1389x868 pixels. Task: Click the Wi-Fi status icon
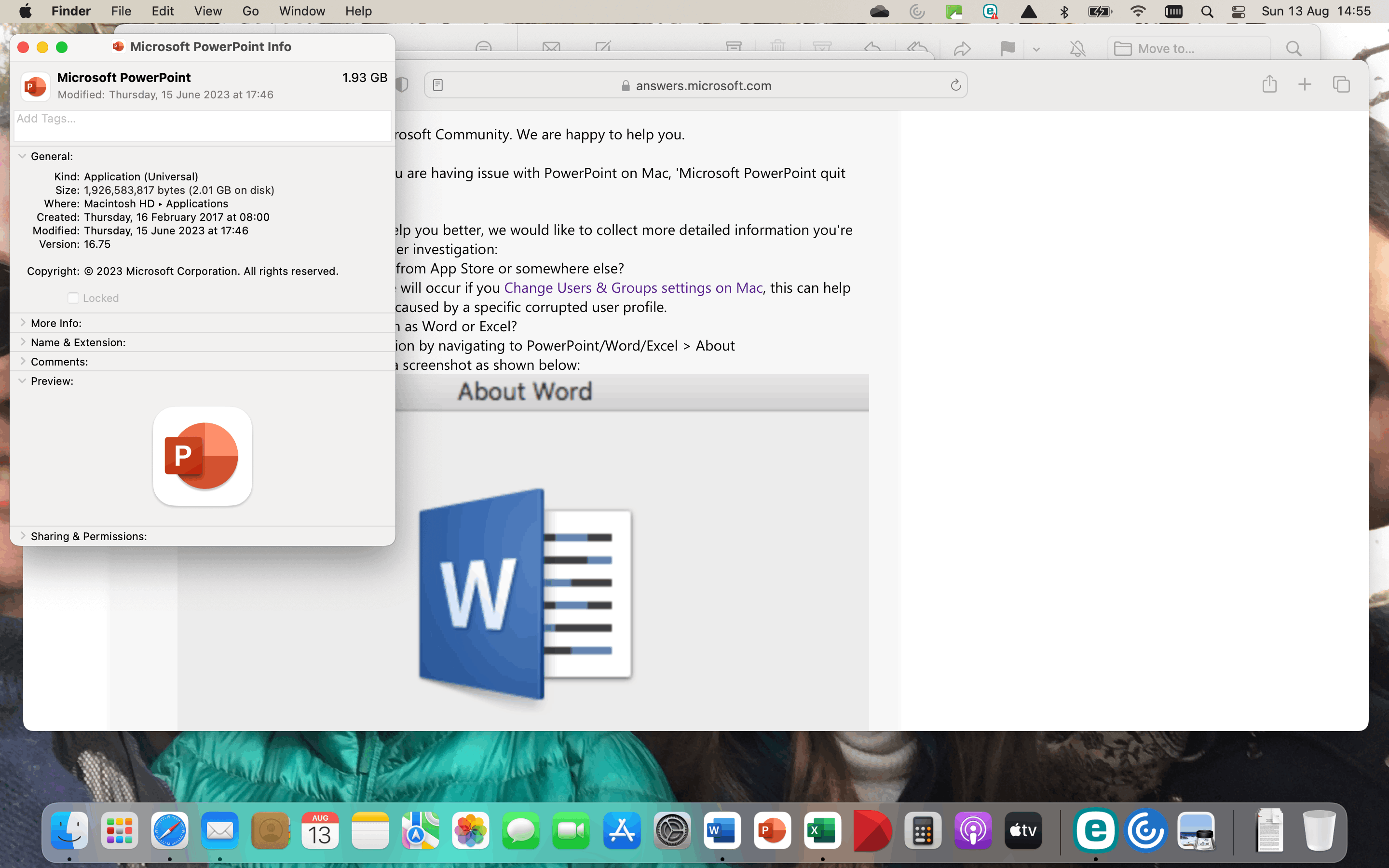coord(1137,12)
